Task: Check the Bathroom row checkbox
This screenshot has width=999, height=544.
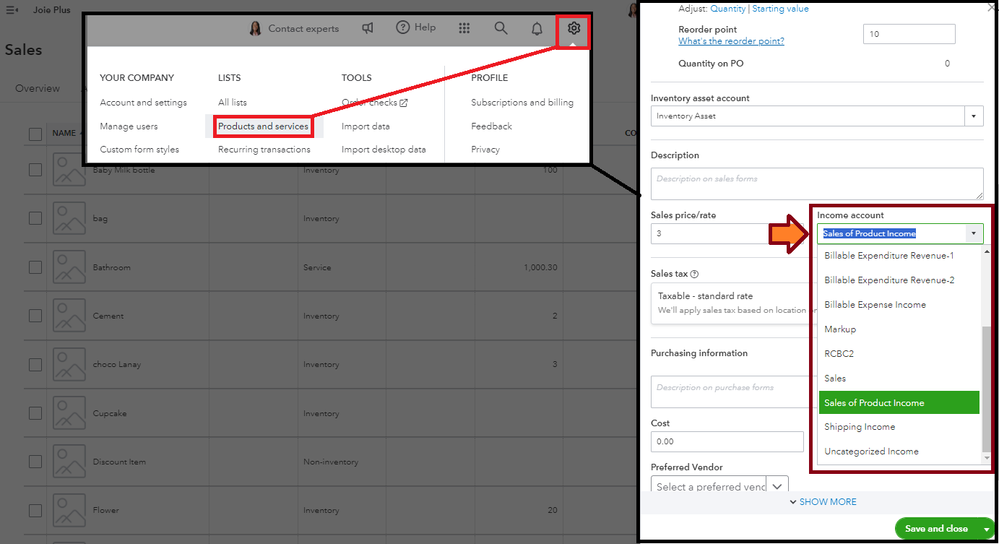Action: coord(35,268)
